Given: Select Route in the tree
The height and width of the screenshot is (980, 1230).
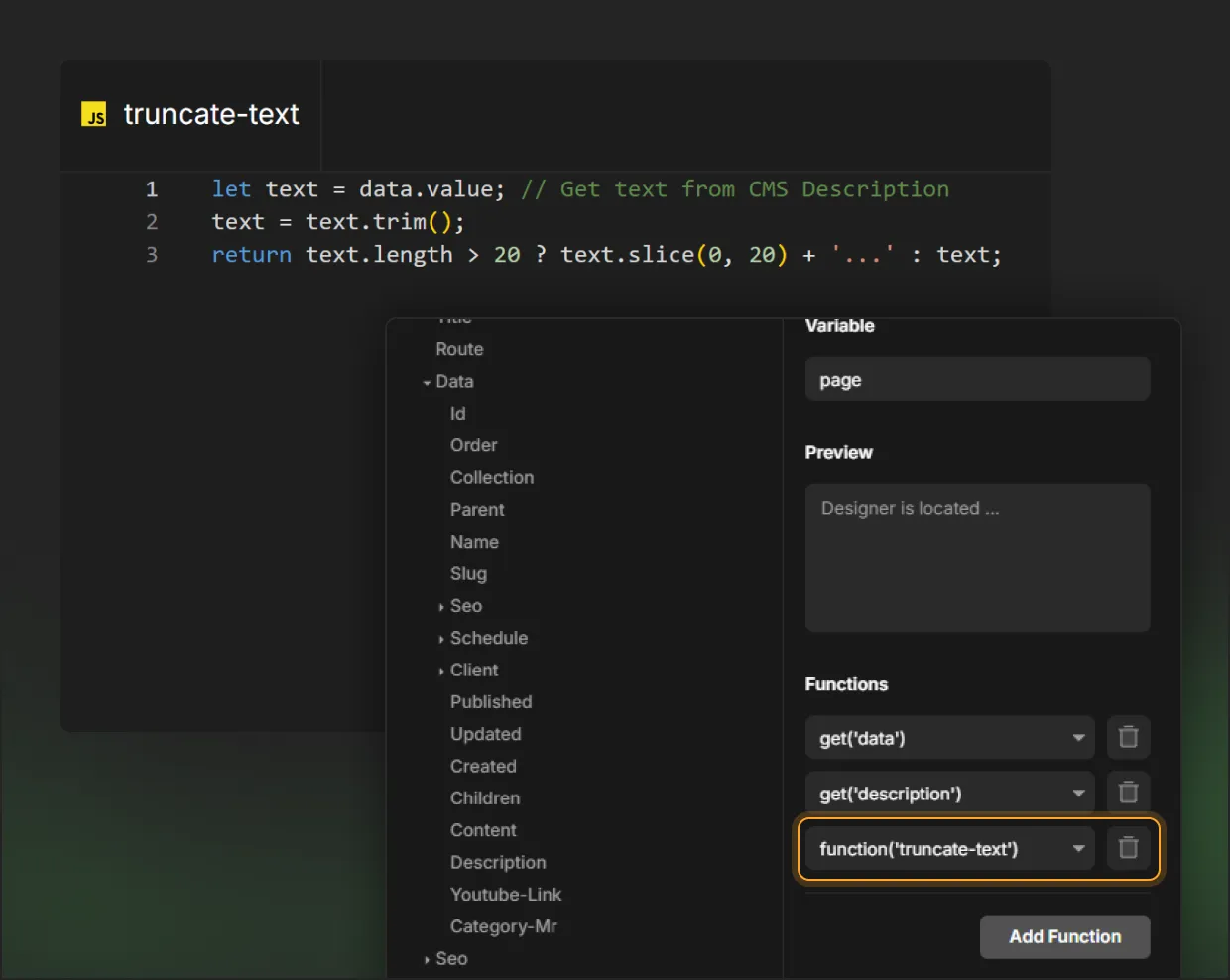Looking at the screenshot, I should click(x=459, y=349).
